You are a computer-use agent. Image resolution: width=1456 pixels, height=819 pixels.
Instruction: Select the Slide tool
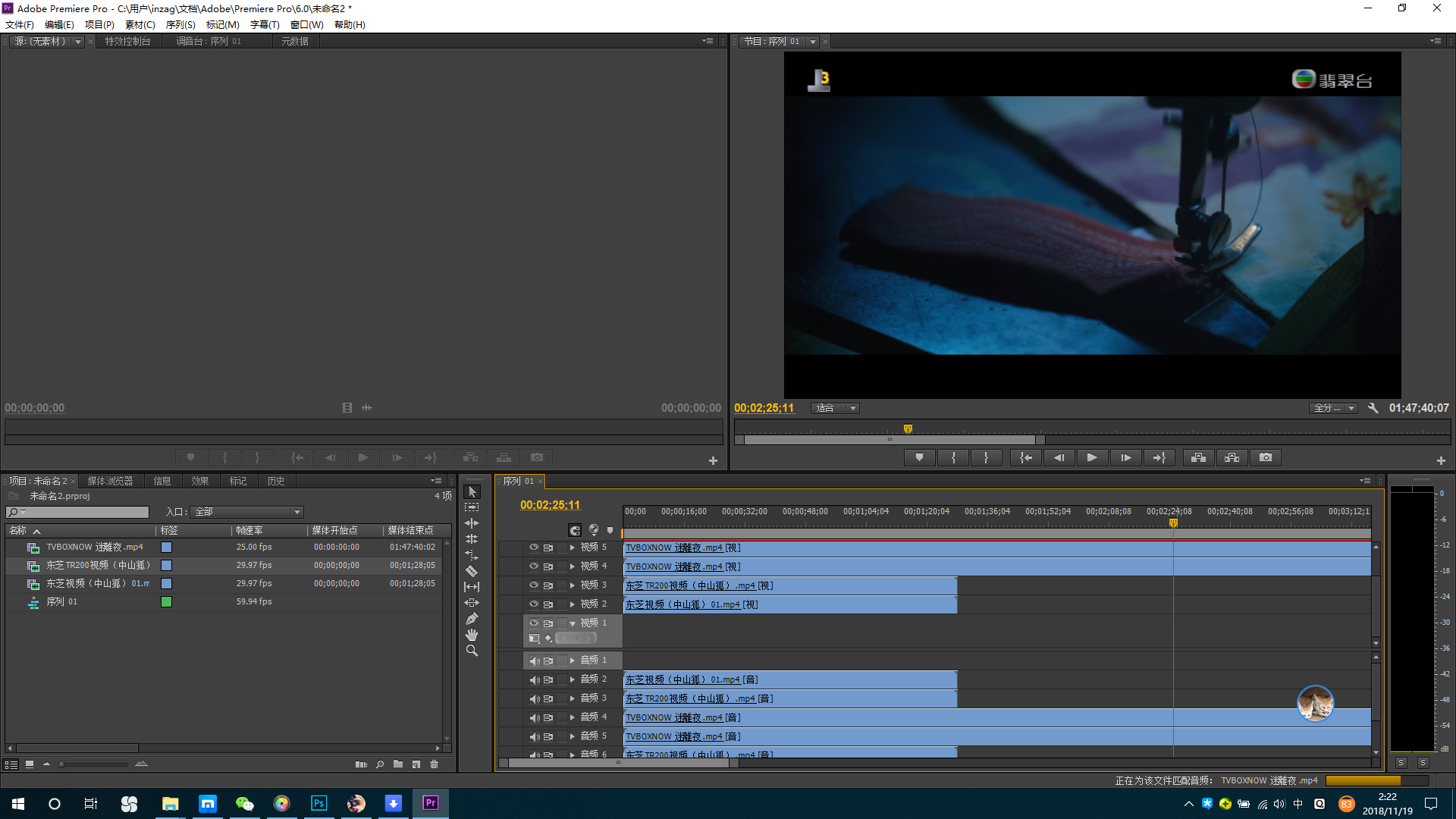tap(472, 603)
